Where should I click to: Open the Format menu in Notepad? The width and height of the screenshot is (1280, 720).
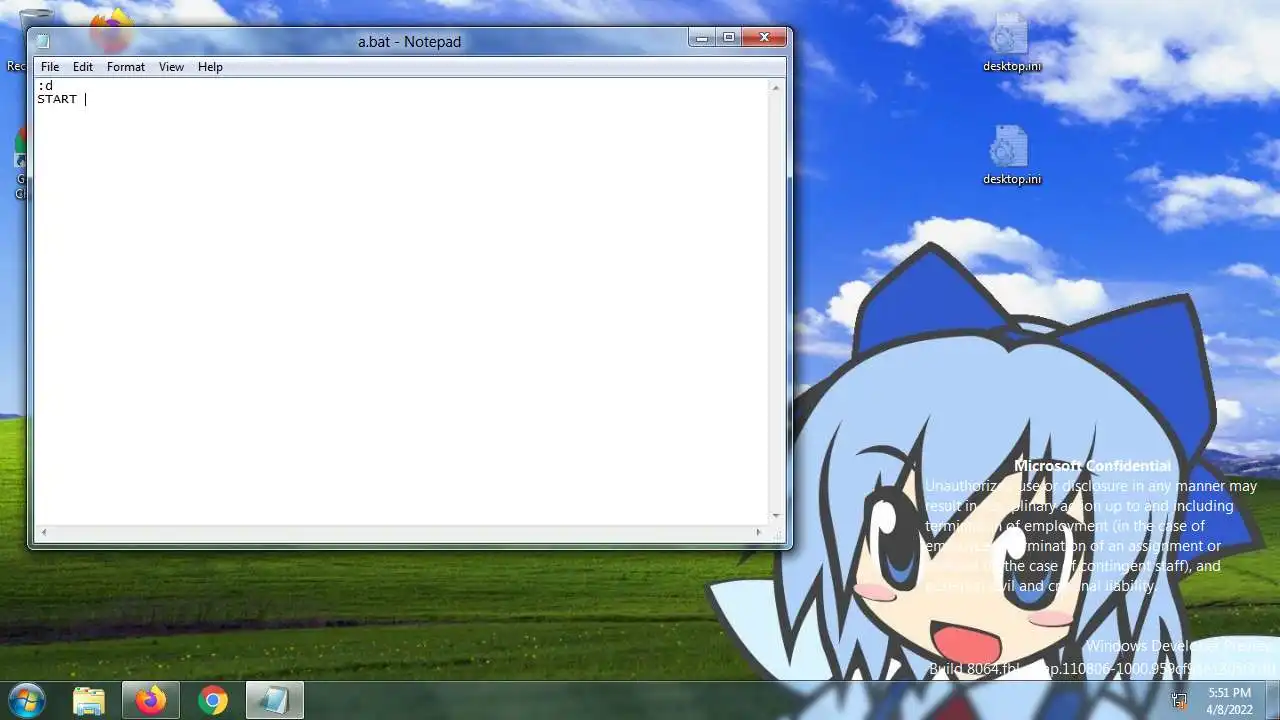click(126, 67)
